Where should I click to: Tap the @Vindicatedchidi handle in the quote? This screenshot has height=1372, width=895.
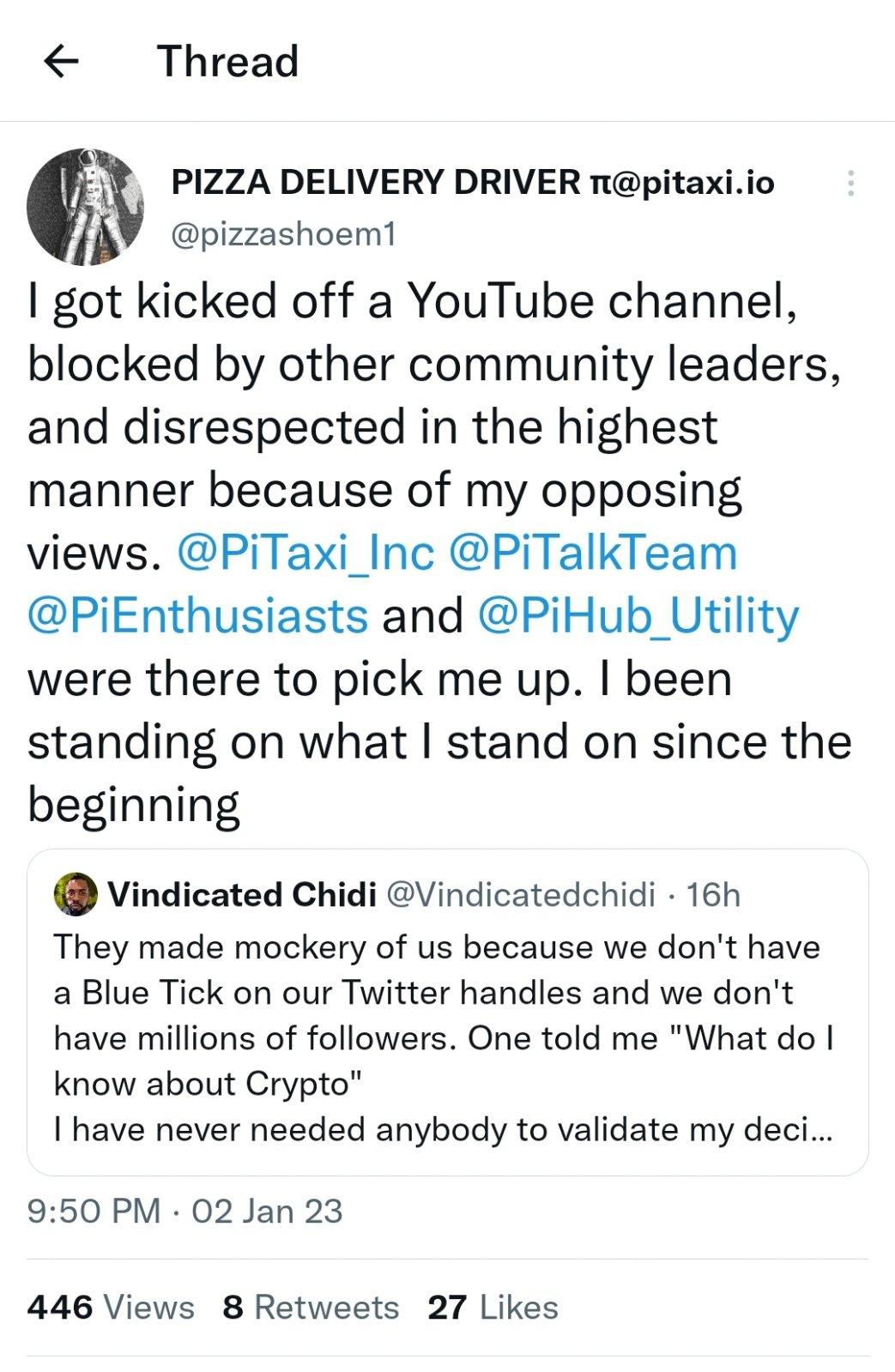pos(521,894)
